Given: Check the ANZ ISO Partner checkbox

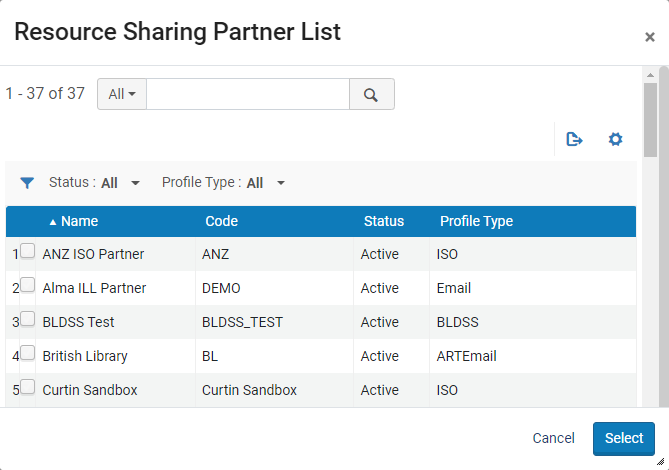Looking at the screenshot, I should (28, 252).
